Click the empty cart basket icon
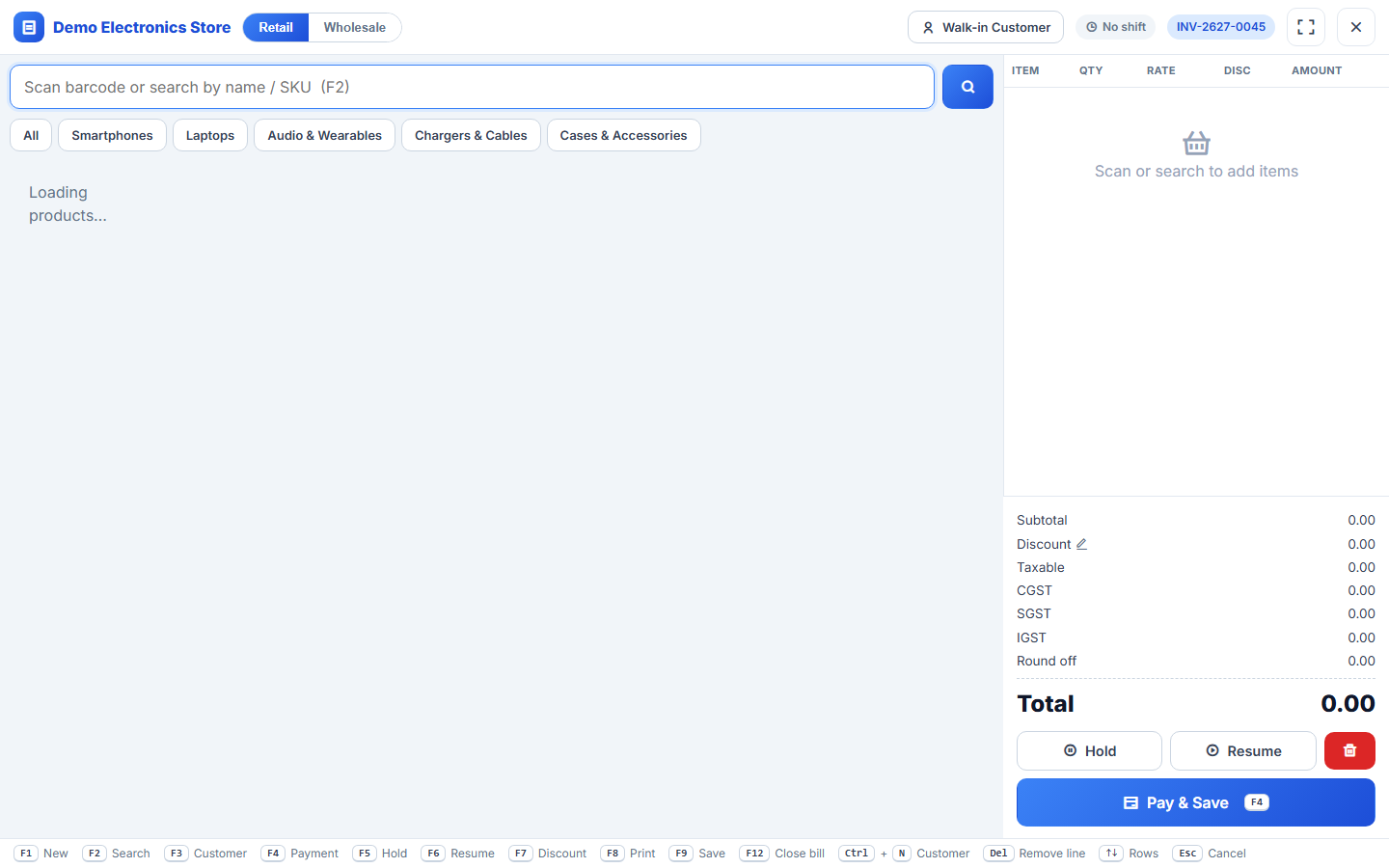This screenshot has height=868, width=1389. pos(1196,143)
